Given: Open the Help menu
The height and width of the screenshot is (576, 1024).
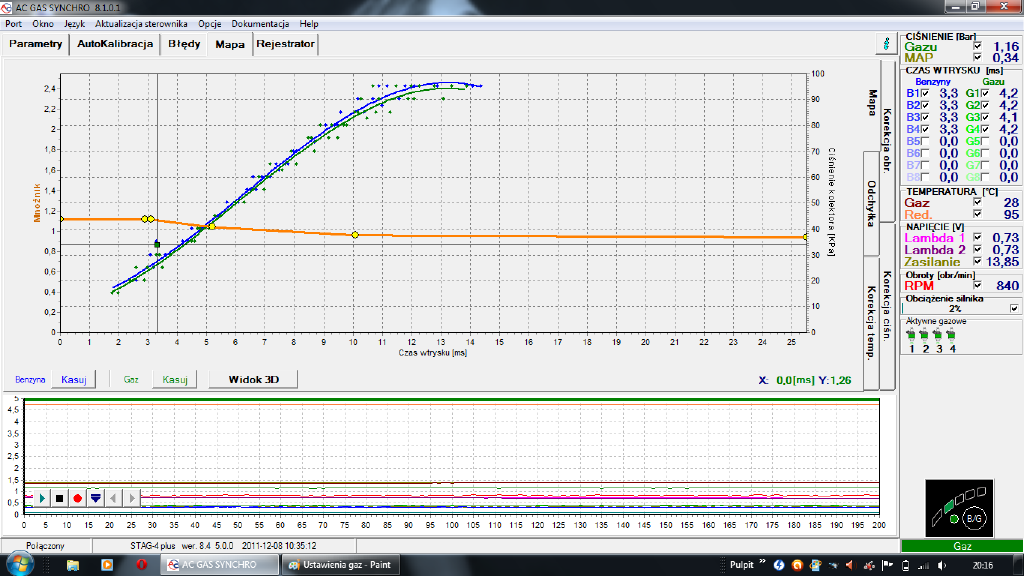Looking at the screenshot, I should (309, 24).
